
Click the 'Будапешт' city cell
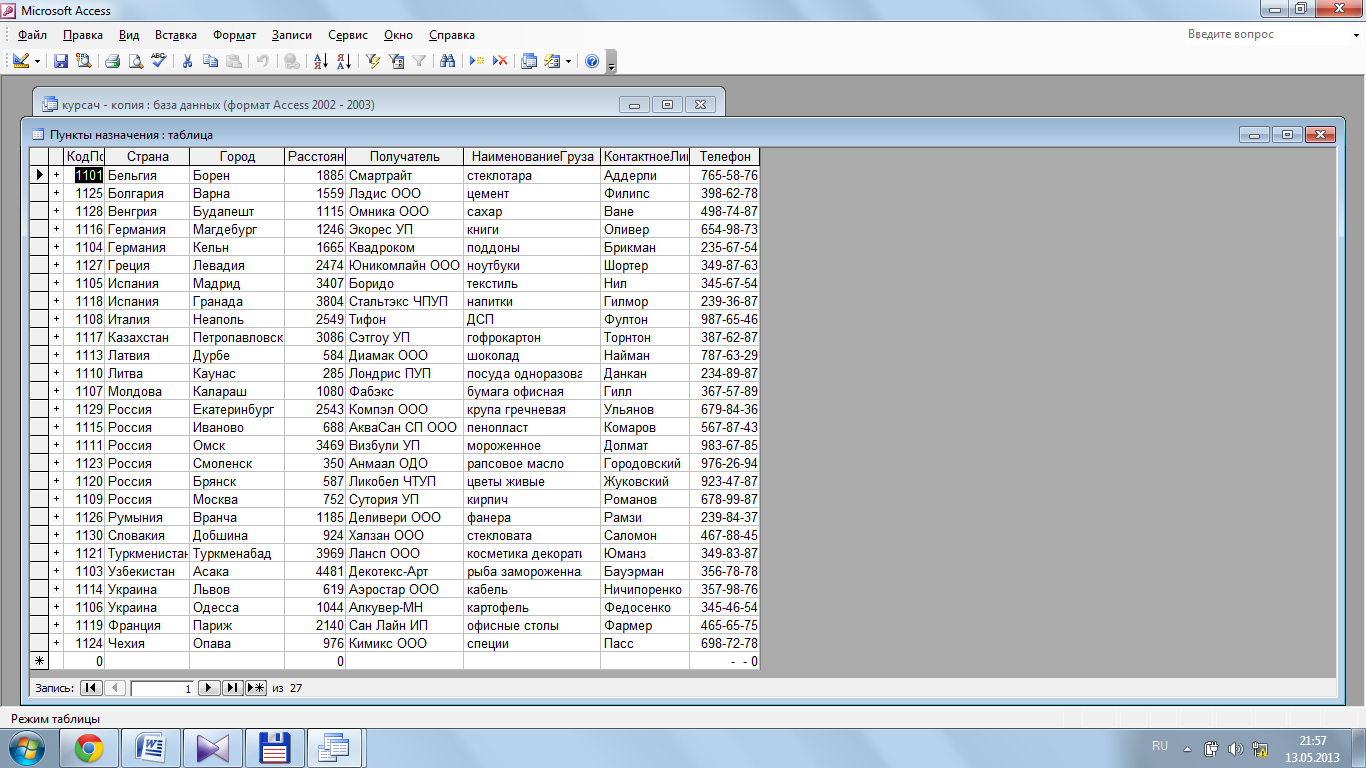click(237, 211)
